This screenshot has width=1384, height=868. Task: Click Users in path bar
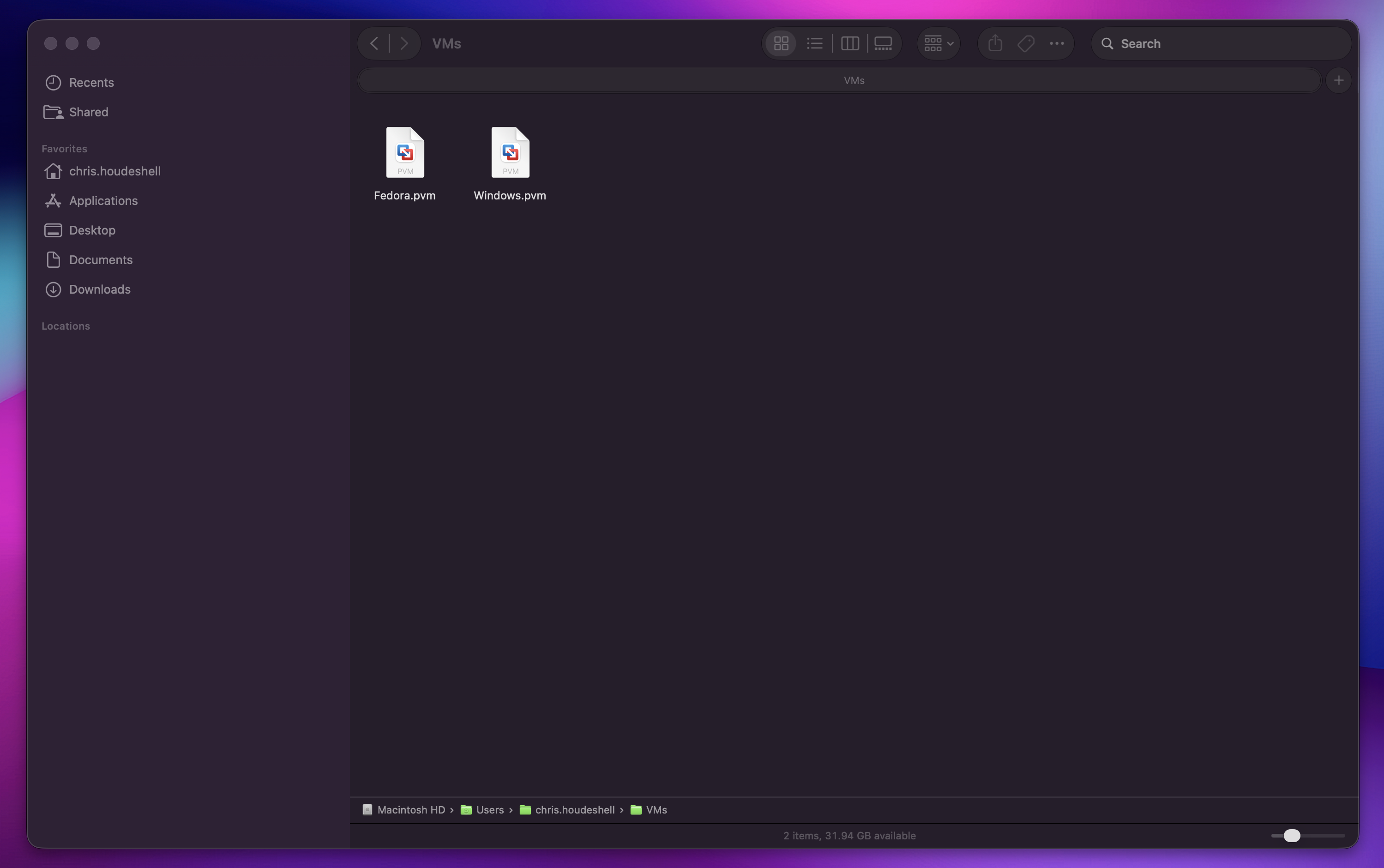[x=482, y=810]
